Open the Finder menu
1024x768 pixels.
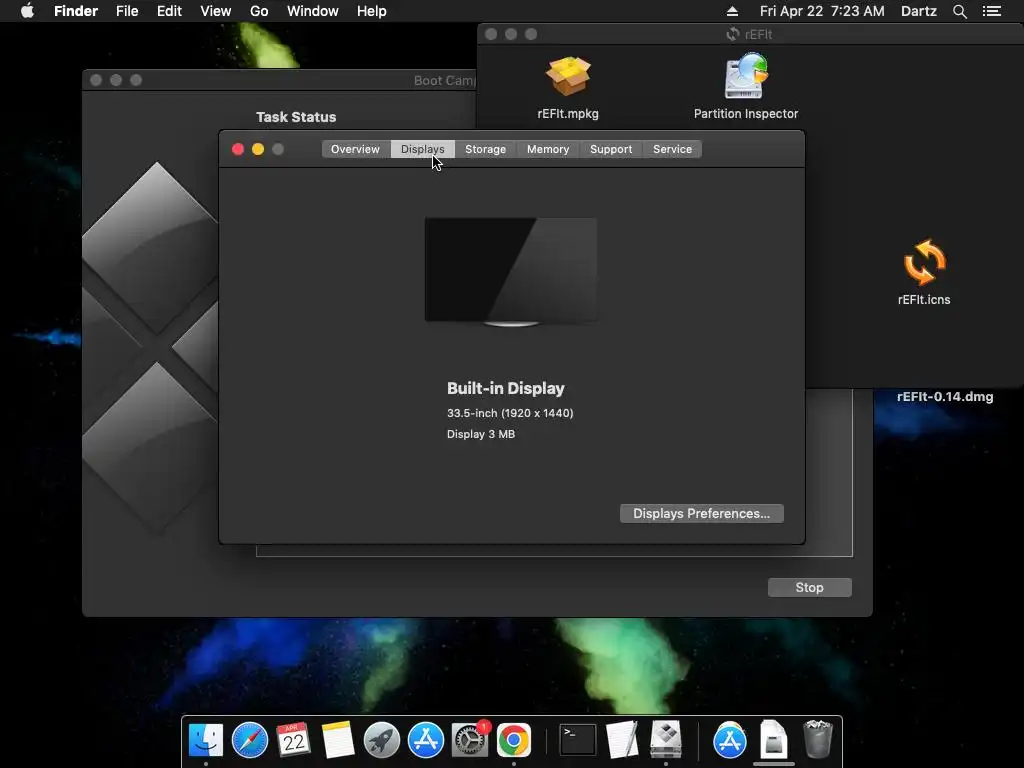pos(76,11)
